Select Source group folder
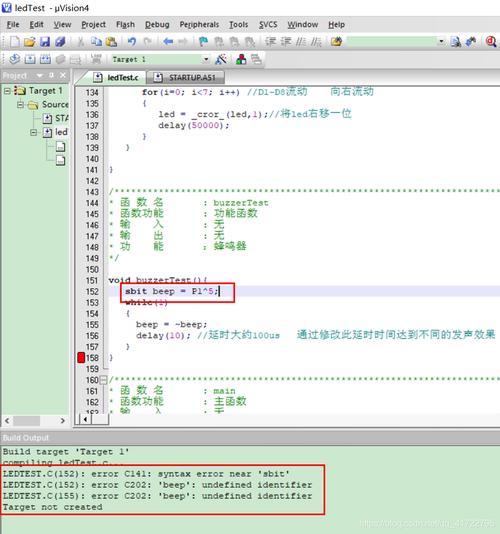The height and width of the screenshot is (534, 500). (x=48, y=105)
